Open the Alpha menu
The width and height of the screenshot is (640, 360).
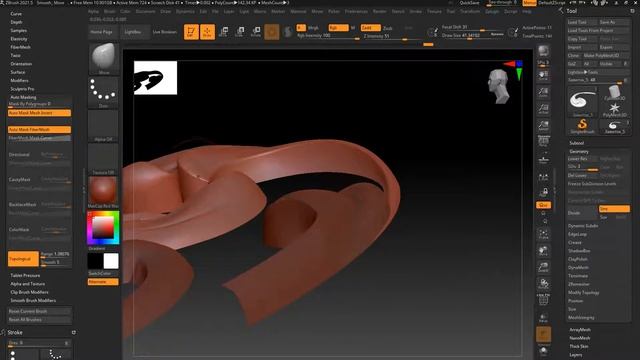[x=93, y=11]
